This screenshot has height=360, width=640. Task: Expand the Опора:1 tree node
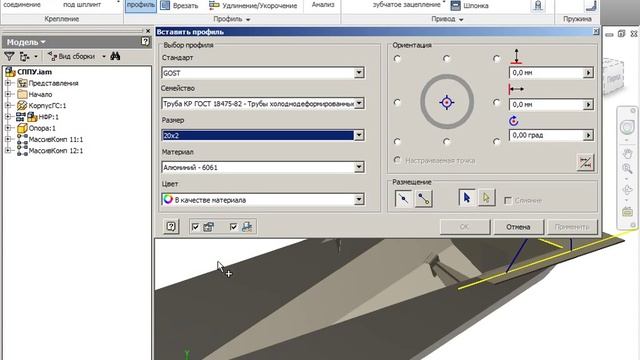click(x=8, y=128)
